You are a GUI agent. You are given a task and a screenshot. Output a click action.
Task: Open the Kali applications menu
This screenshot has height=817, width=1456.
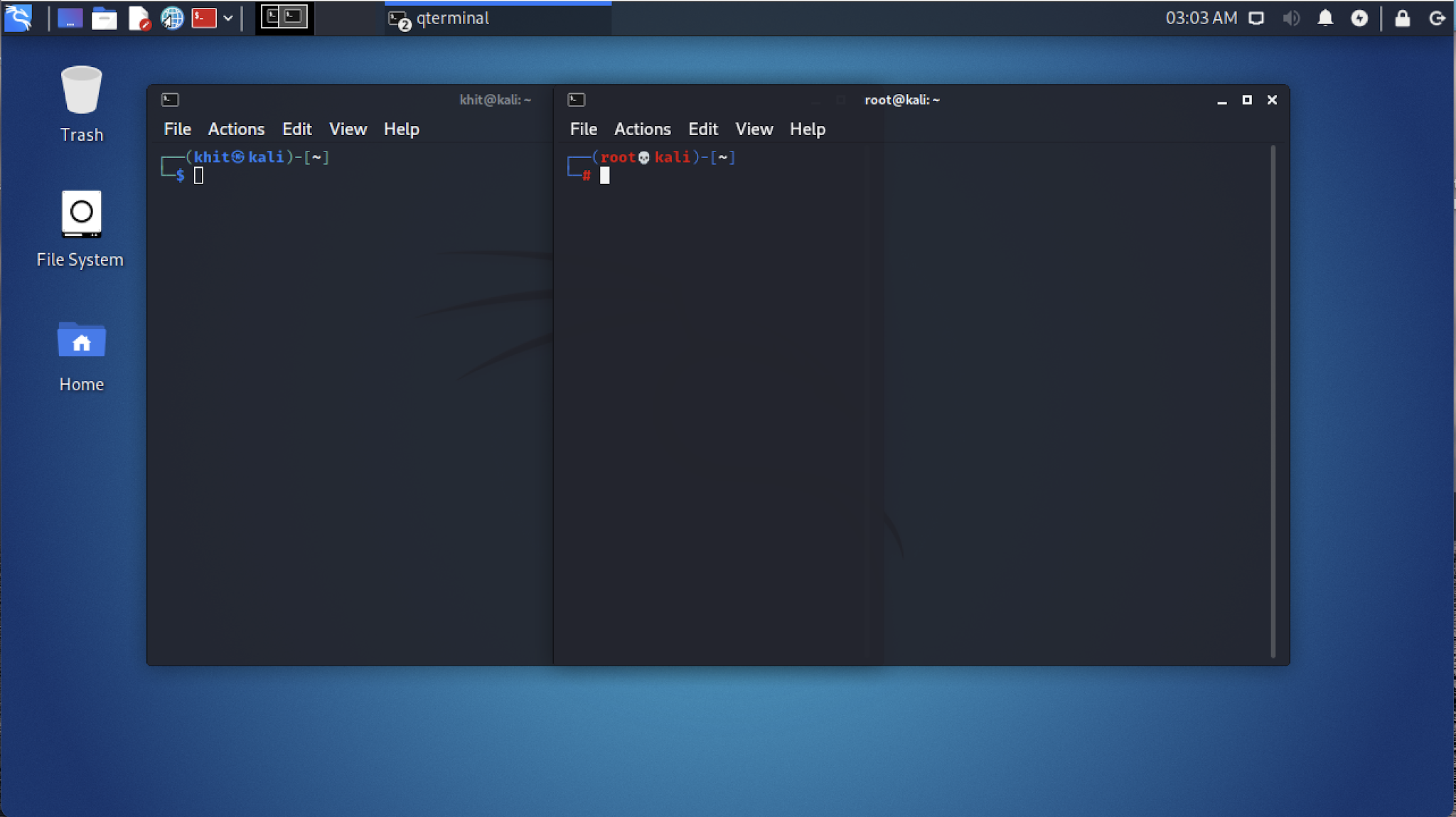pyautogui.click(x=18, y=18)
